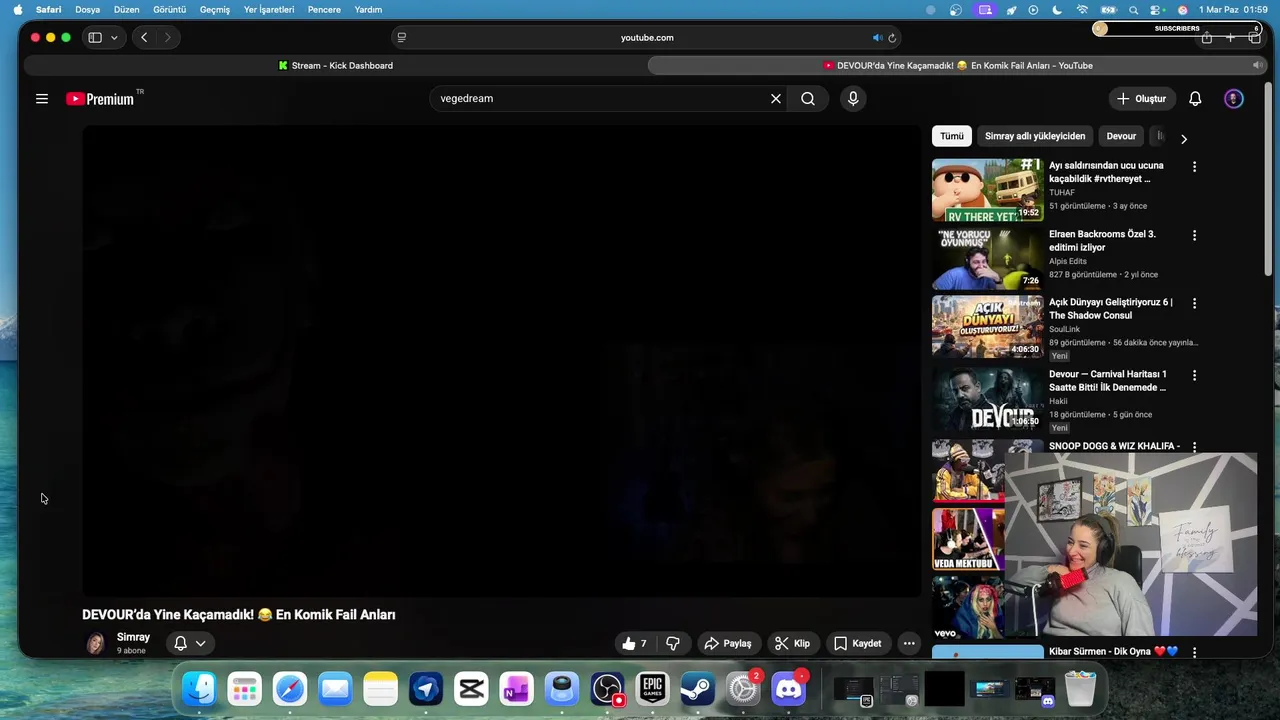Open Finder from the Dock

point(199,689)
